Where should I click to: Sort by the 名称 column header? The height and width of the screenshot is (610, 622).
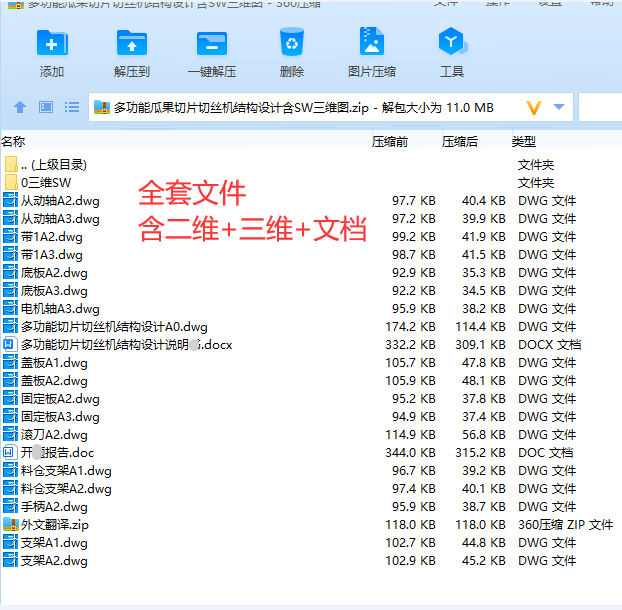[13, 142]
